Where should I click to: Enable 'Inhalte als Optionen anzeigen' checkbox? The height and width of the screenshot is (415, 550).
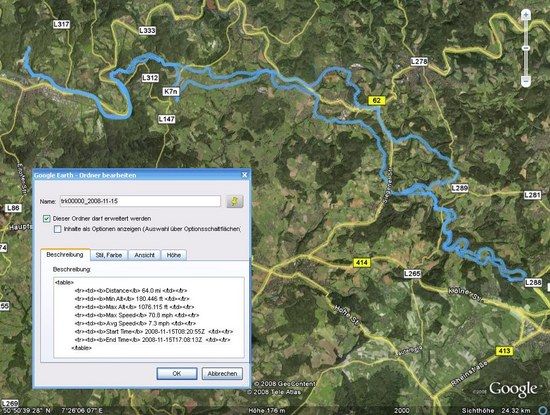point(58,229)
